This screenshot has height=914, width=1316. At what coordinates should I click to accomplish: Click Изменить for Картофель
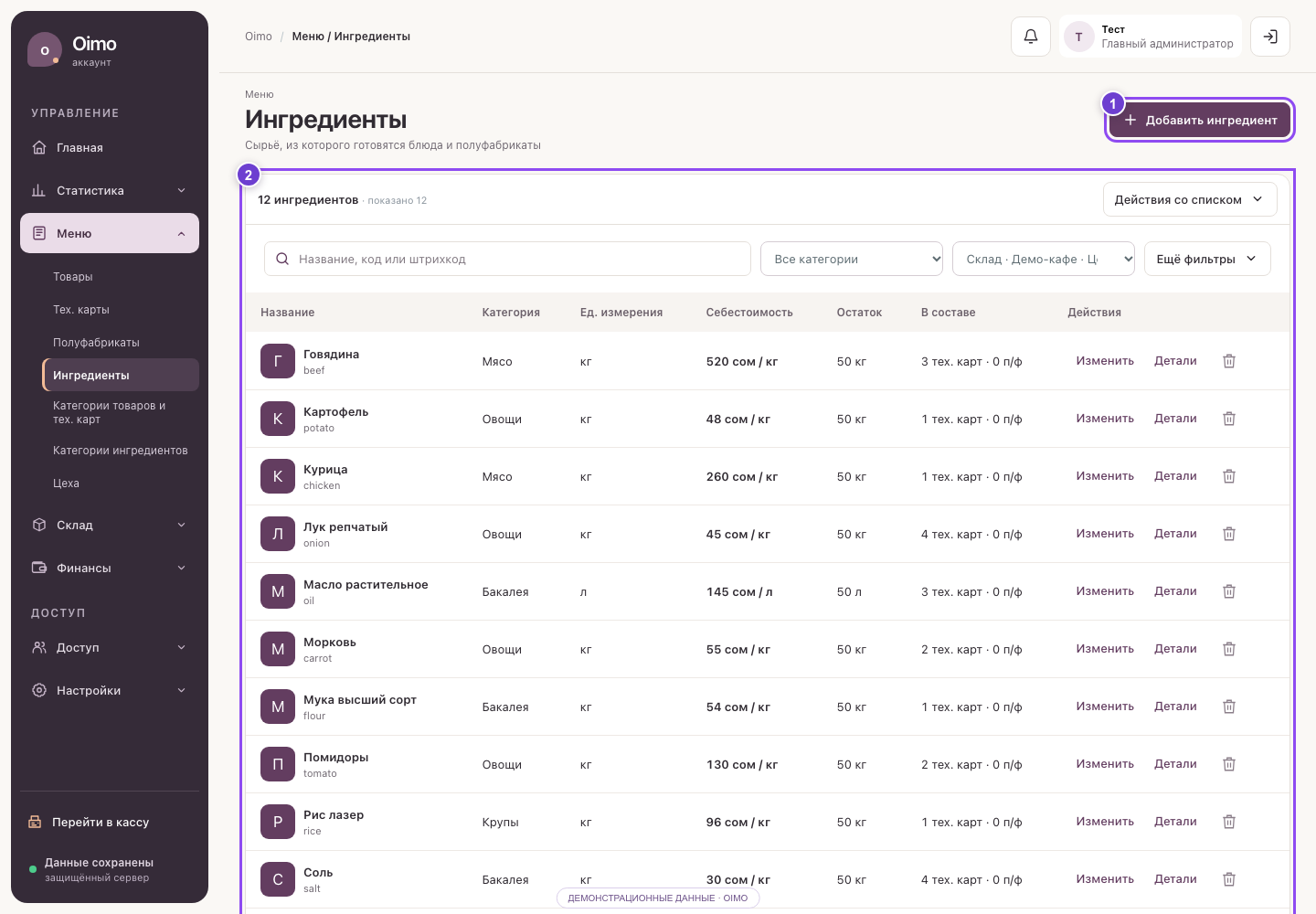click(x=1105, y=419)
